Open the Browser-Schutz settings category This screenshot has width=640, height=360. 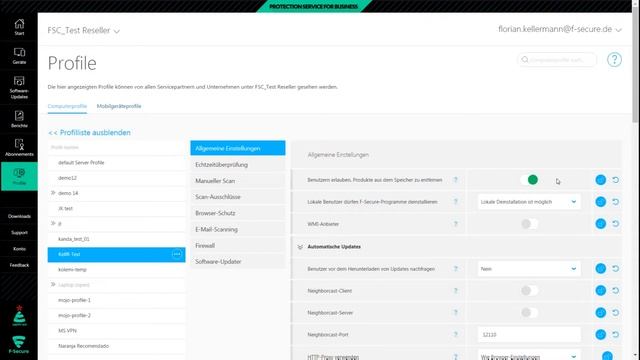tap(238, 213)
